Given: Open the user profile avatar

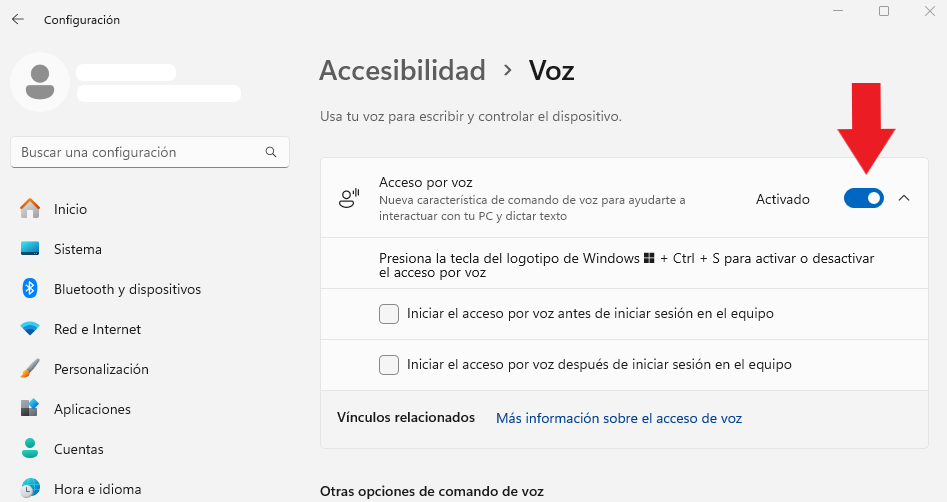Looking at the screenshot, I should point(40,82).
